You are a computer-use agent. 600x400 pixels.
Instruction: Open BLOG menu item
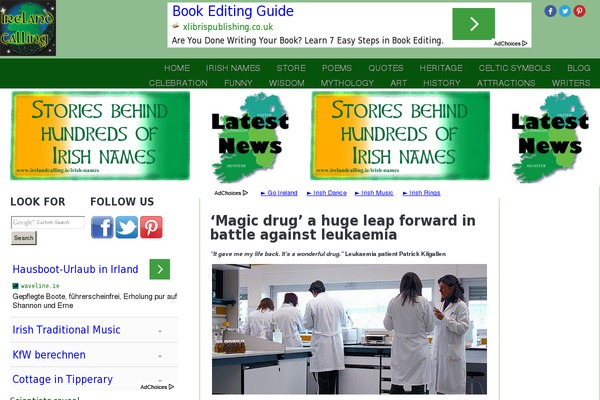point(579,68)
